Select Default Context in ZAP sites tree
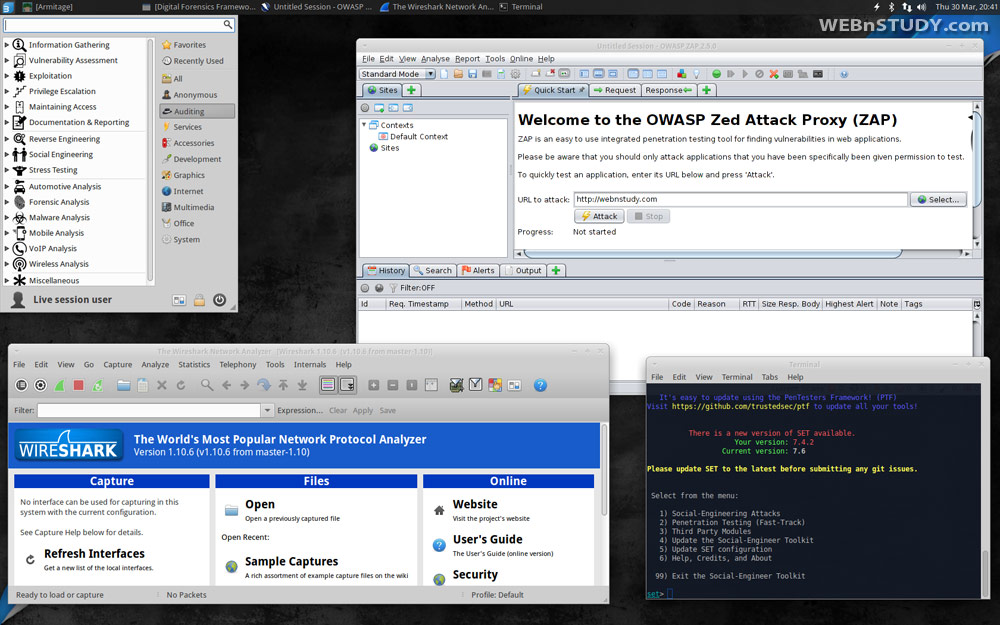The image size is (1000, 625). [418, 136]
